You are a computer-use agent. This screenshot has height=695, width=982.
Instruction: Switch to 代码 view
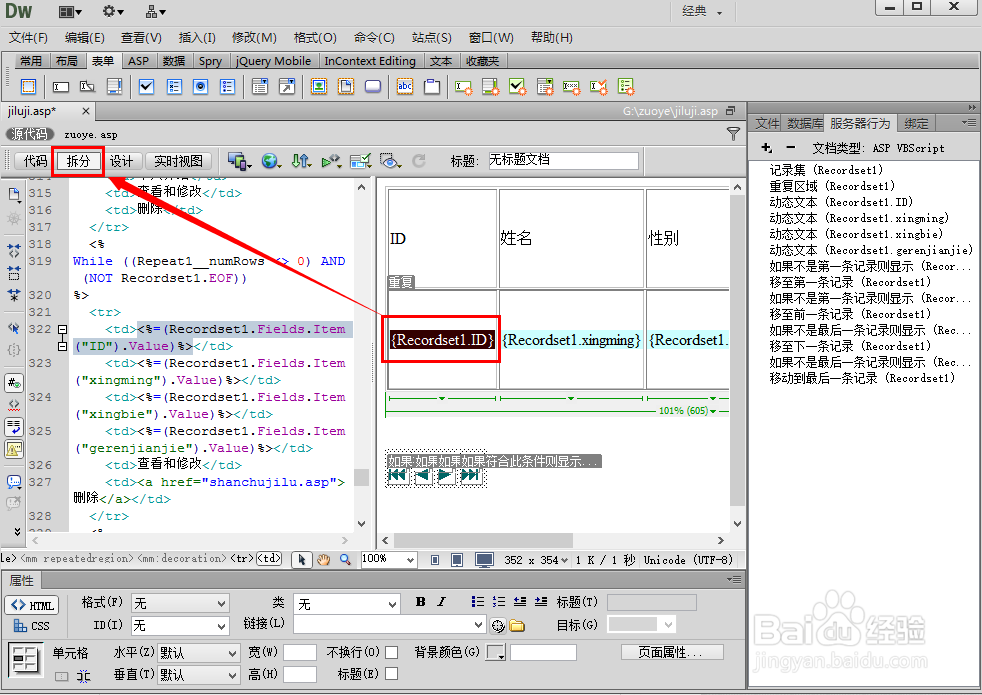tap(35, 161)
